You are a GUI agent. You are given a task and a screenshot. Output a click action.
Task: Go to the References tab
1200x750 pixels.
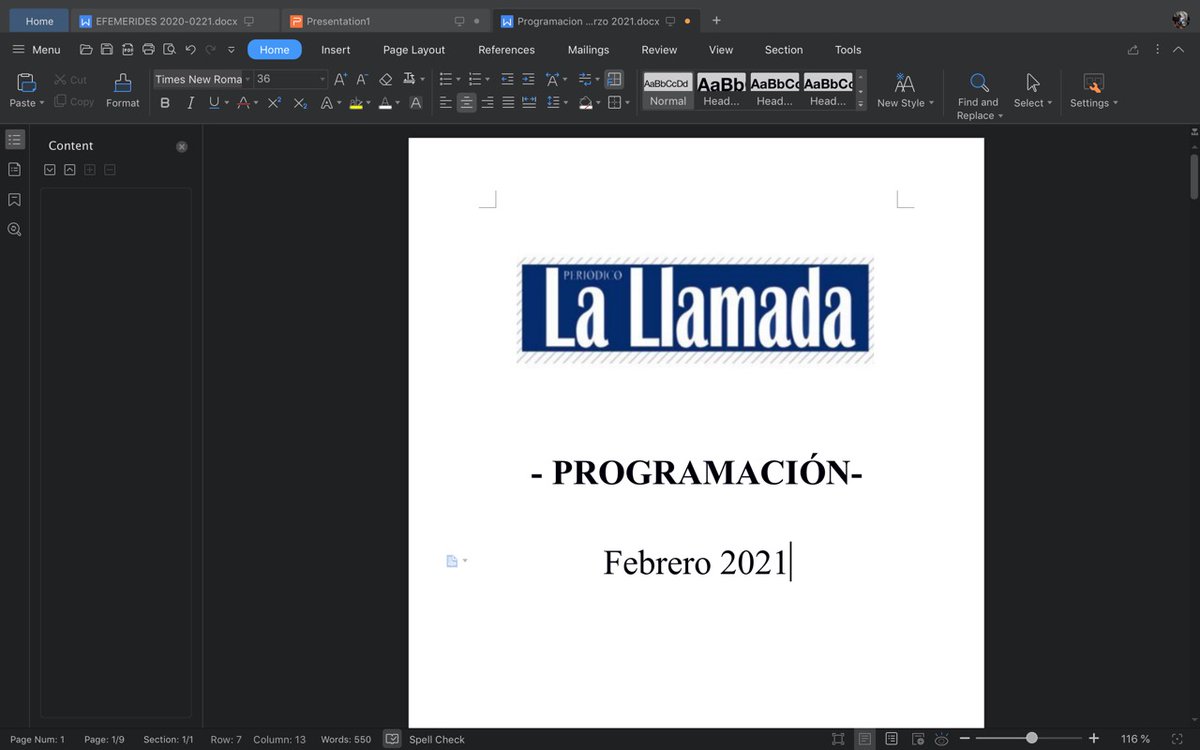pyautogui.click(x=506, y=50)
